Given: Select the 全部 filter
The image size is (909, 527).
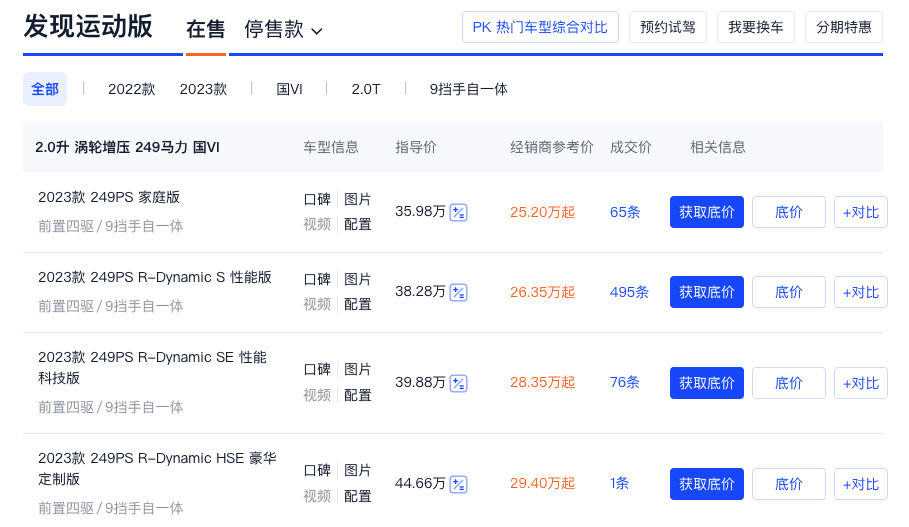Looking at the screenshot, I should [45, 89].
